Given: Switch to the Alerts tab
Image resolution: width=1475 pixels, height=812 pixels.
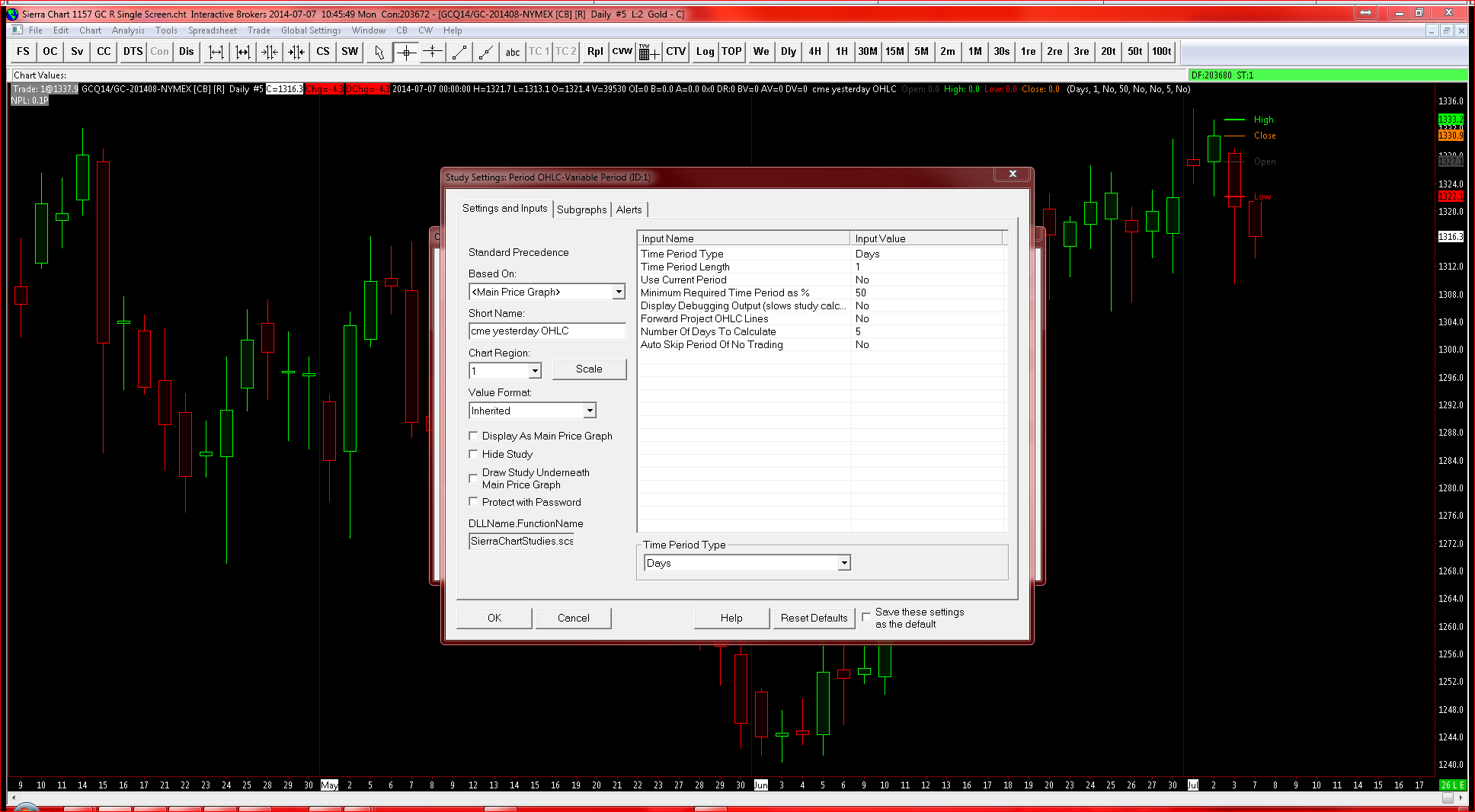Looking at the screenshot, I should 629,209.
